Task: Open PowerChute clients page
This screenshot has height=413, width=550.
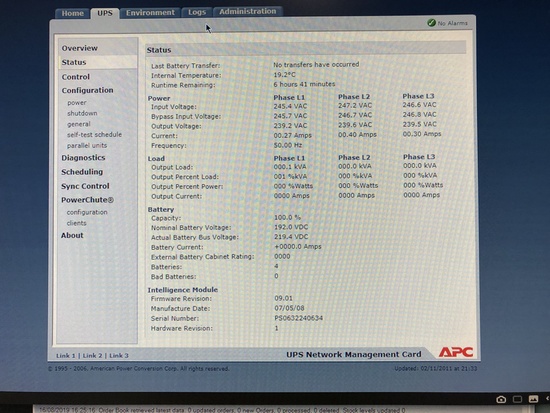Action: coord(76,223)
